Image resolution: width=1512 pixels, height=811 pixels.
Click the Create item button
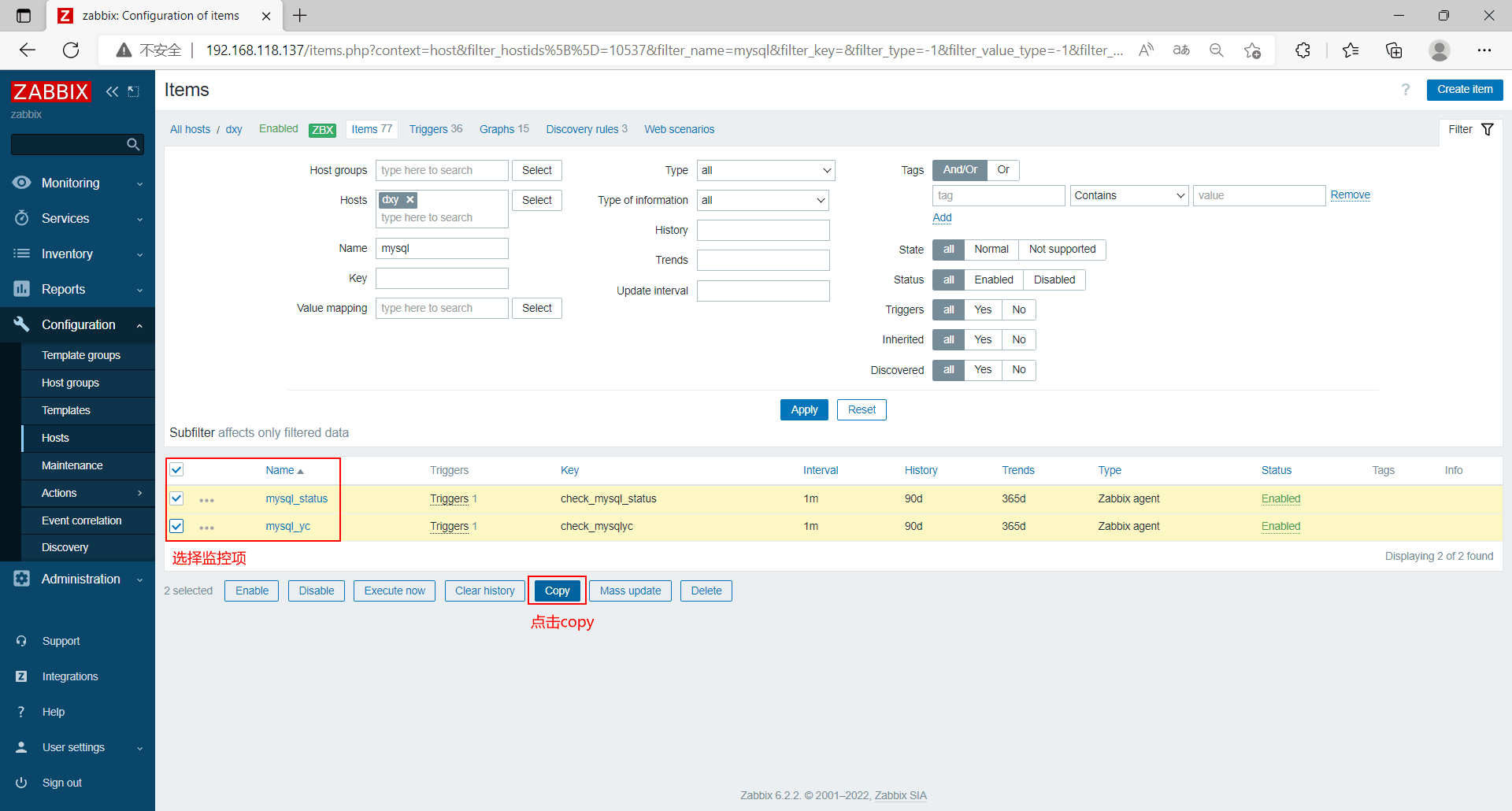tap(1465, 90)
